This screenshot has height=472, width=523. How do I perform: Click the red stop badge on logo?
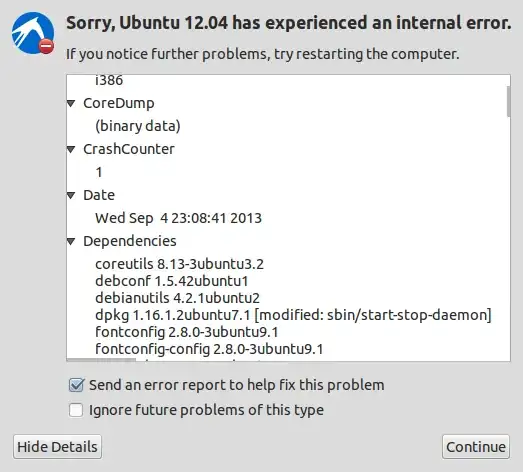click(46, 46)
